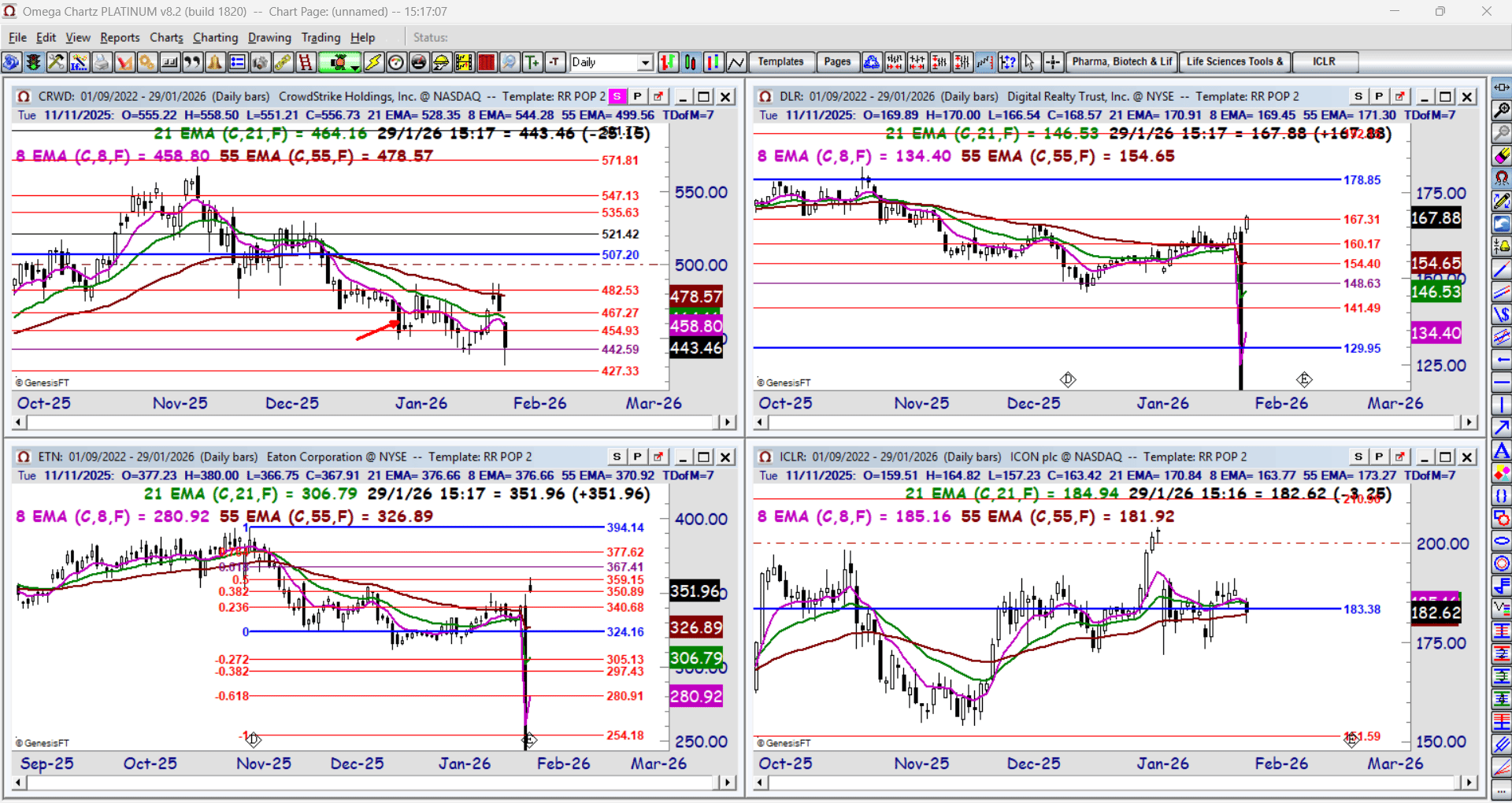
Task: Click the gold gears icon in the toolbar
Action: click(x=147, y=62)
